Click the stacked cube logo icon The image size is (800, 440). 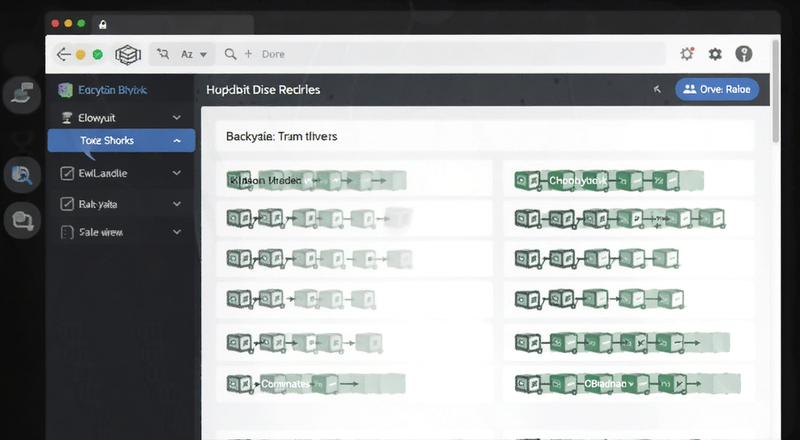[128, 54]
